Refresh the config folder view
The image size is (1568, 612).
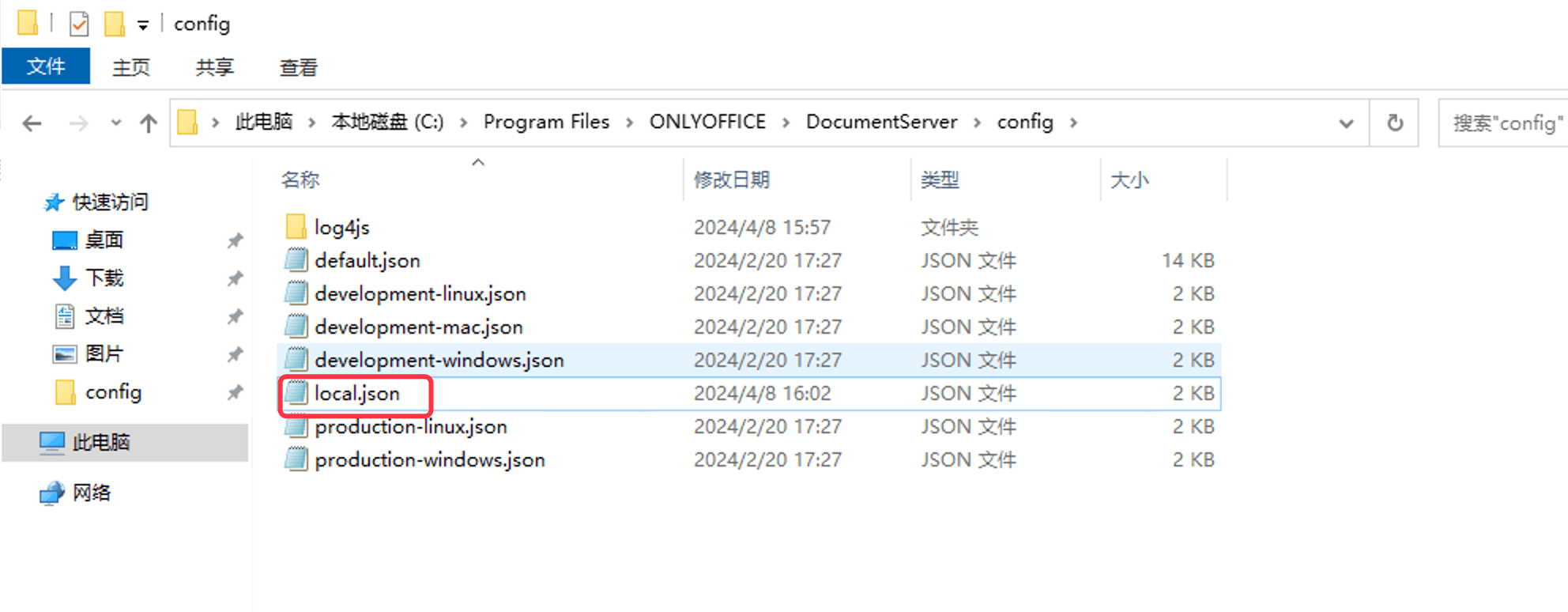coord(1395,123)
